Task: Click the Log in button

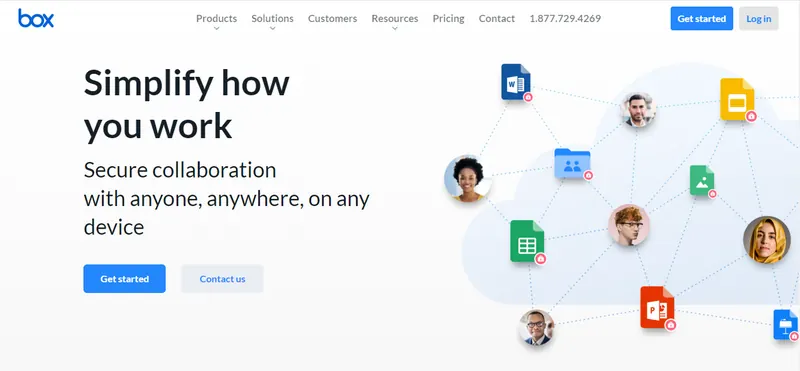Action: pyautogui.click(x=759, y=18)
